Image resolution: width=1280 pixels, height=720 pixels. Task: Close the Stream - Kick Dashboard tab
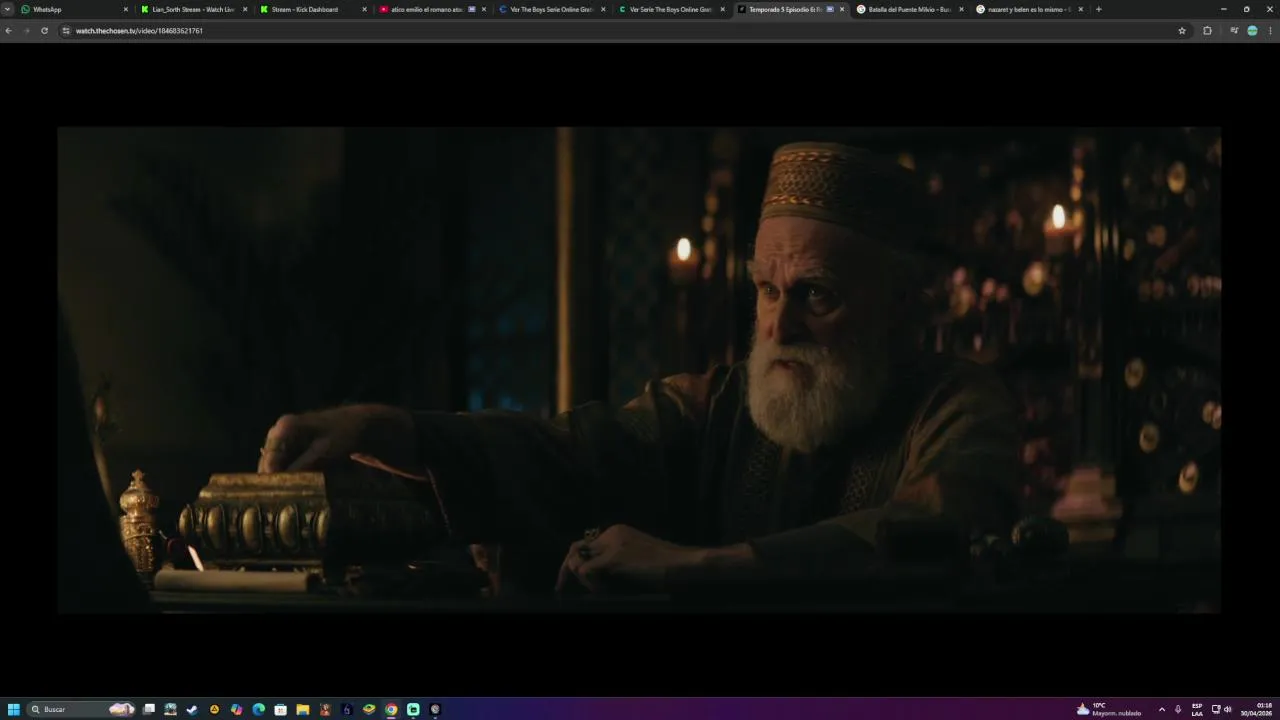point(364,9)
